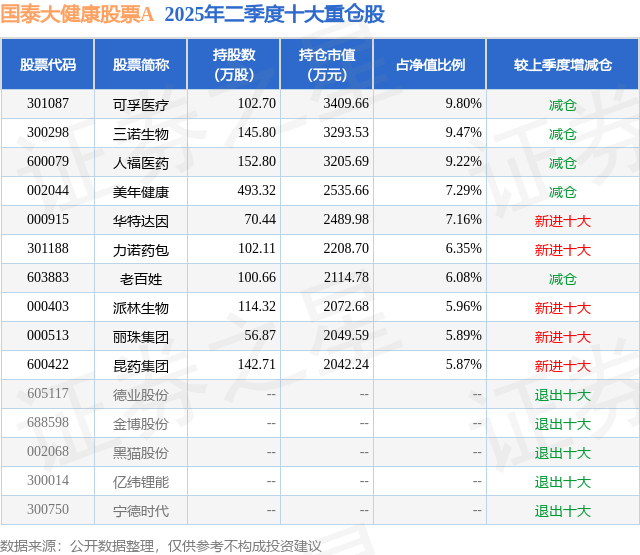The width and height of the screenshot is (640, 555).
Task: Click the 持仓市值(万元) column header
Action: pos(327,64)
